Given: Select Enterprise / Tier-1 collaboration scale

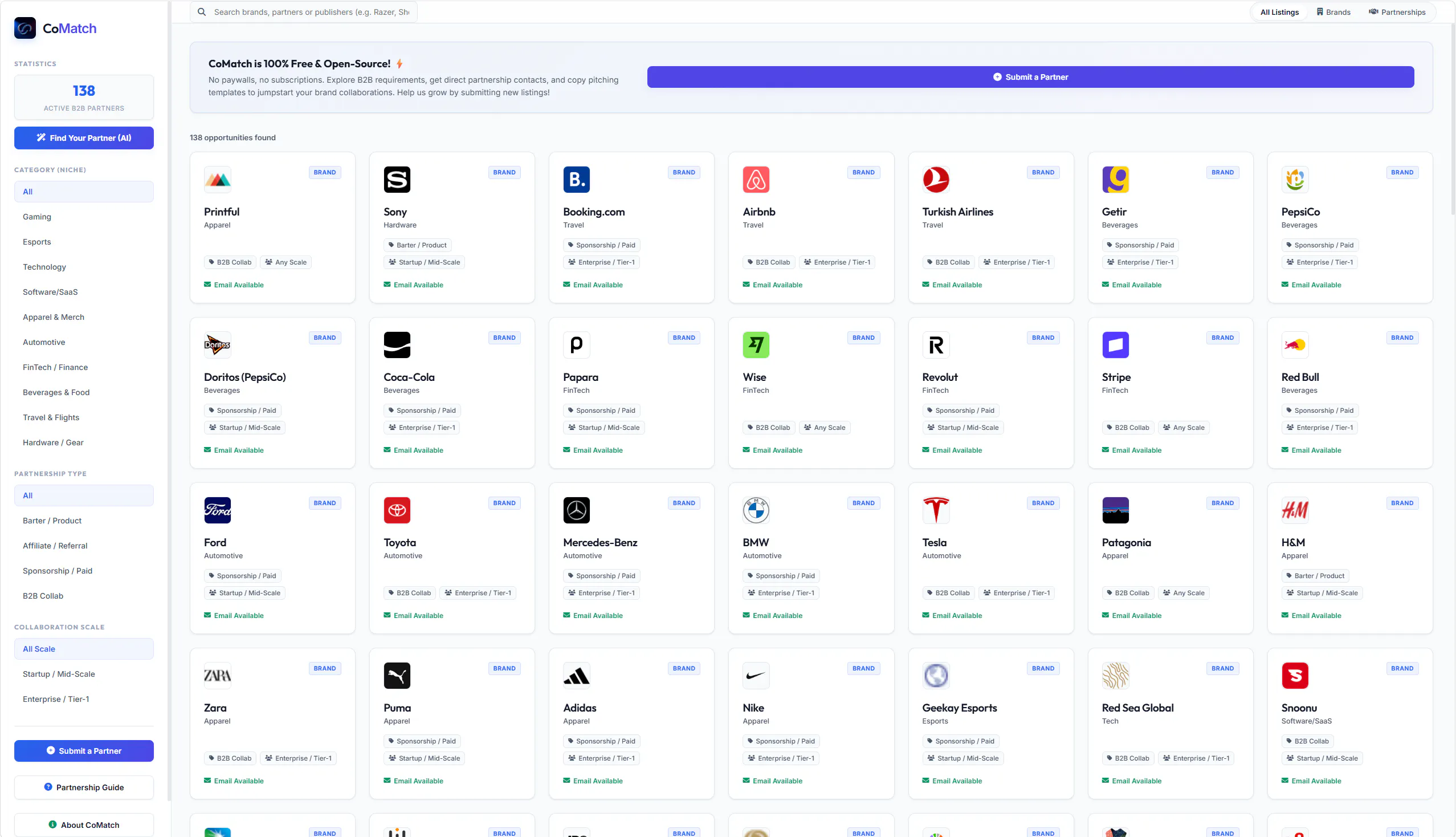Looking at the screenshot, I should coord(84,699).
